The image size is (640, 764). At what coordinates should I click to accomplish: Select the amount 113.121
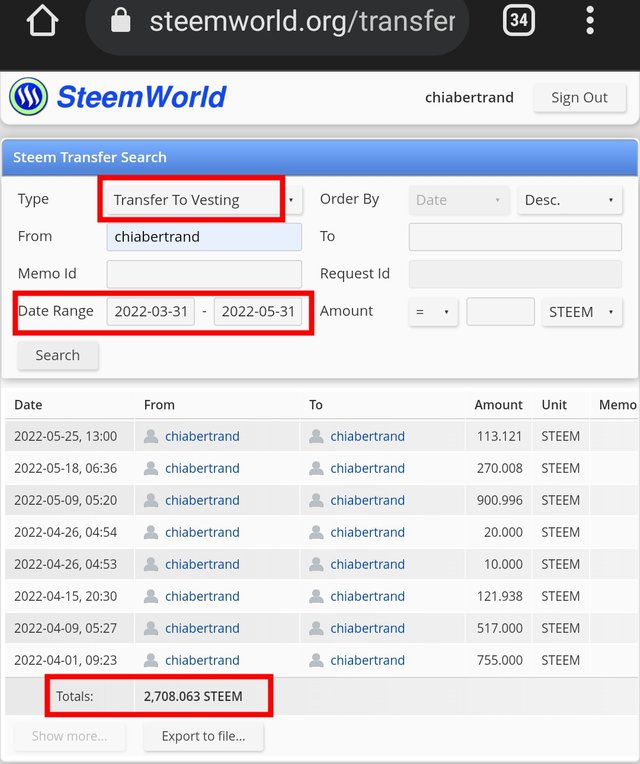pyautogui.click(x=499, y=436)
